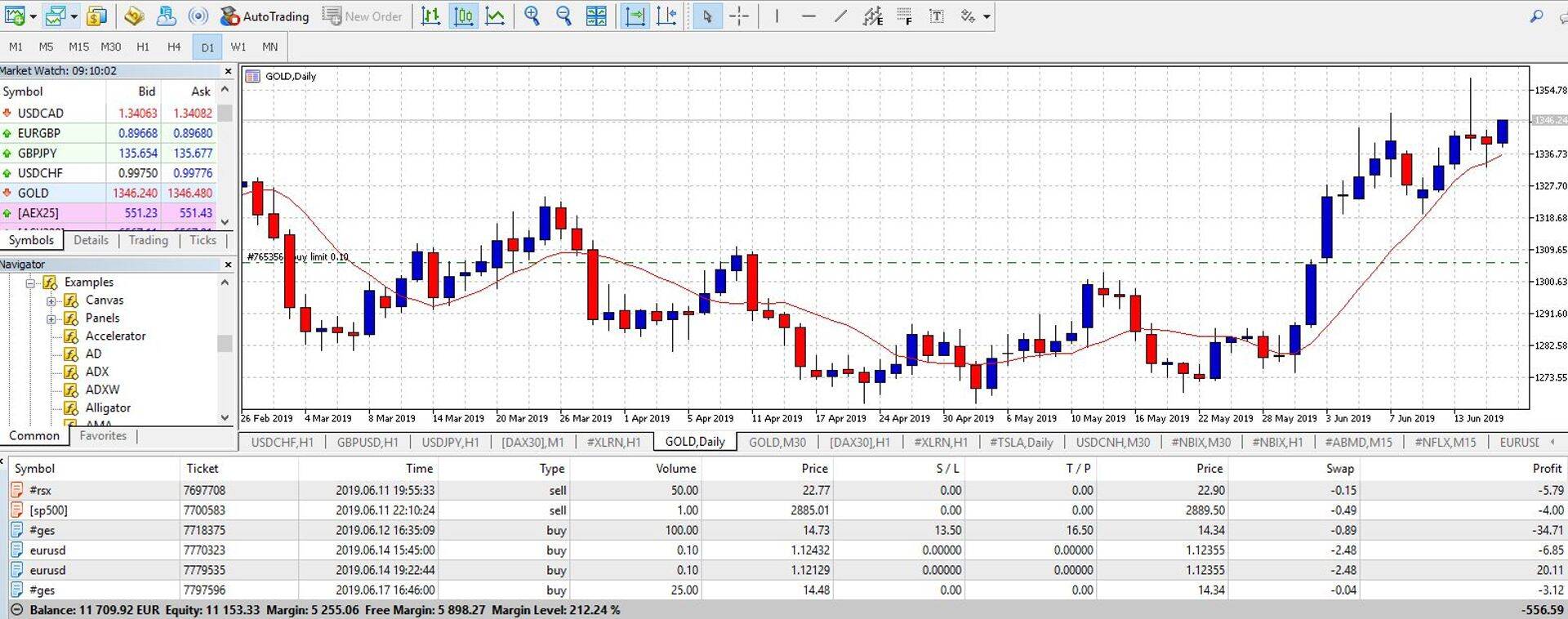Viewport: 1568px width, 619px height.
Task: Select the H4 timeframe
Action: (x=174, y=47)
